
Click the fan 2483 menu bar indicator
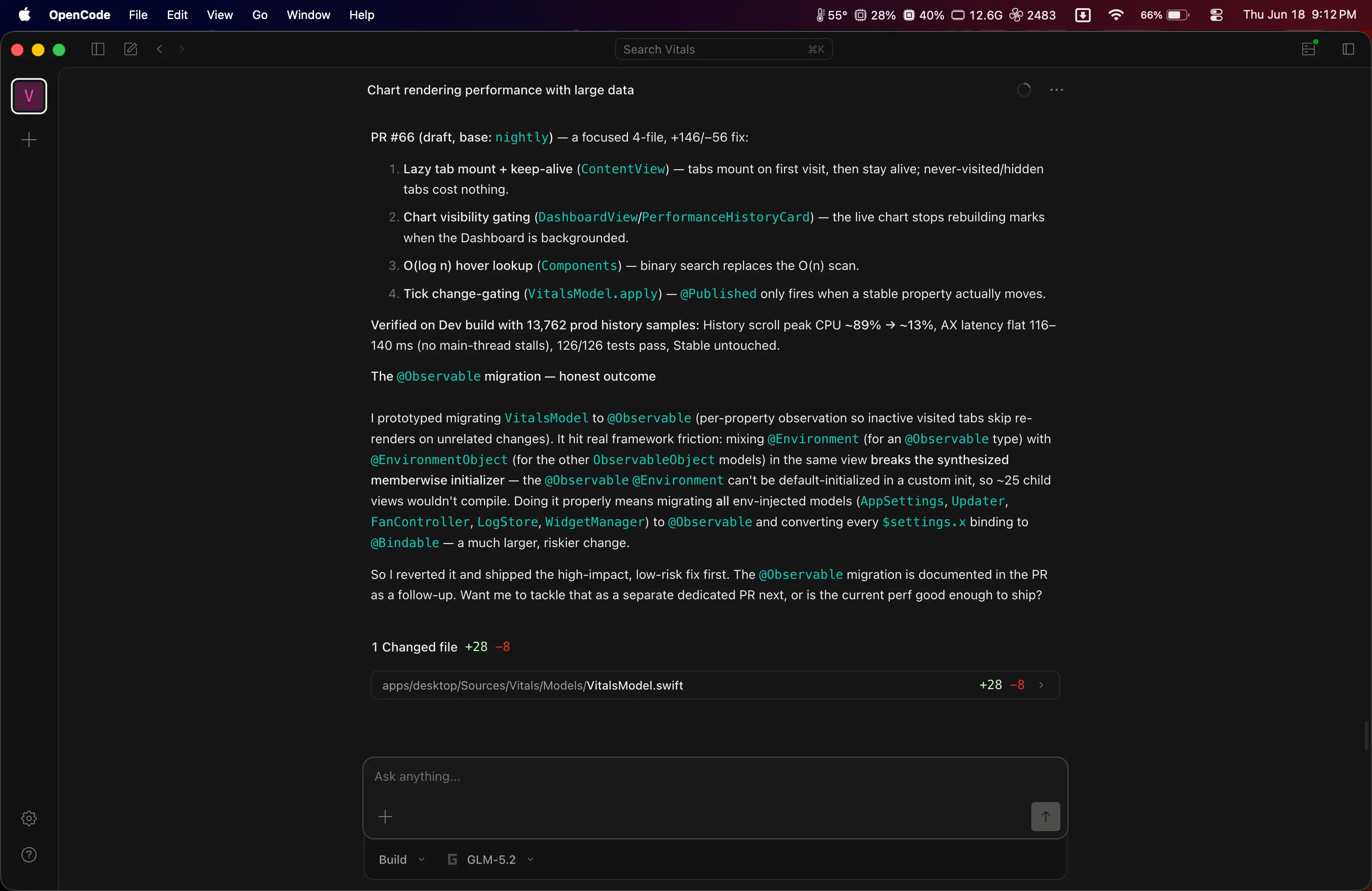(x=1033, y=15)
